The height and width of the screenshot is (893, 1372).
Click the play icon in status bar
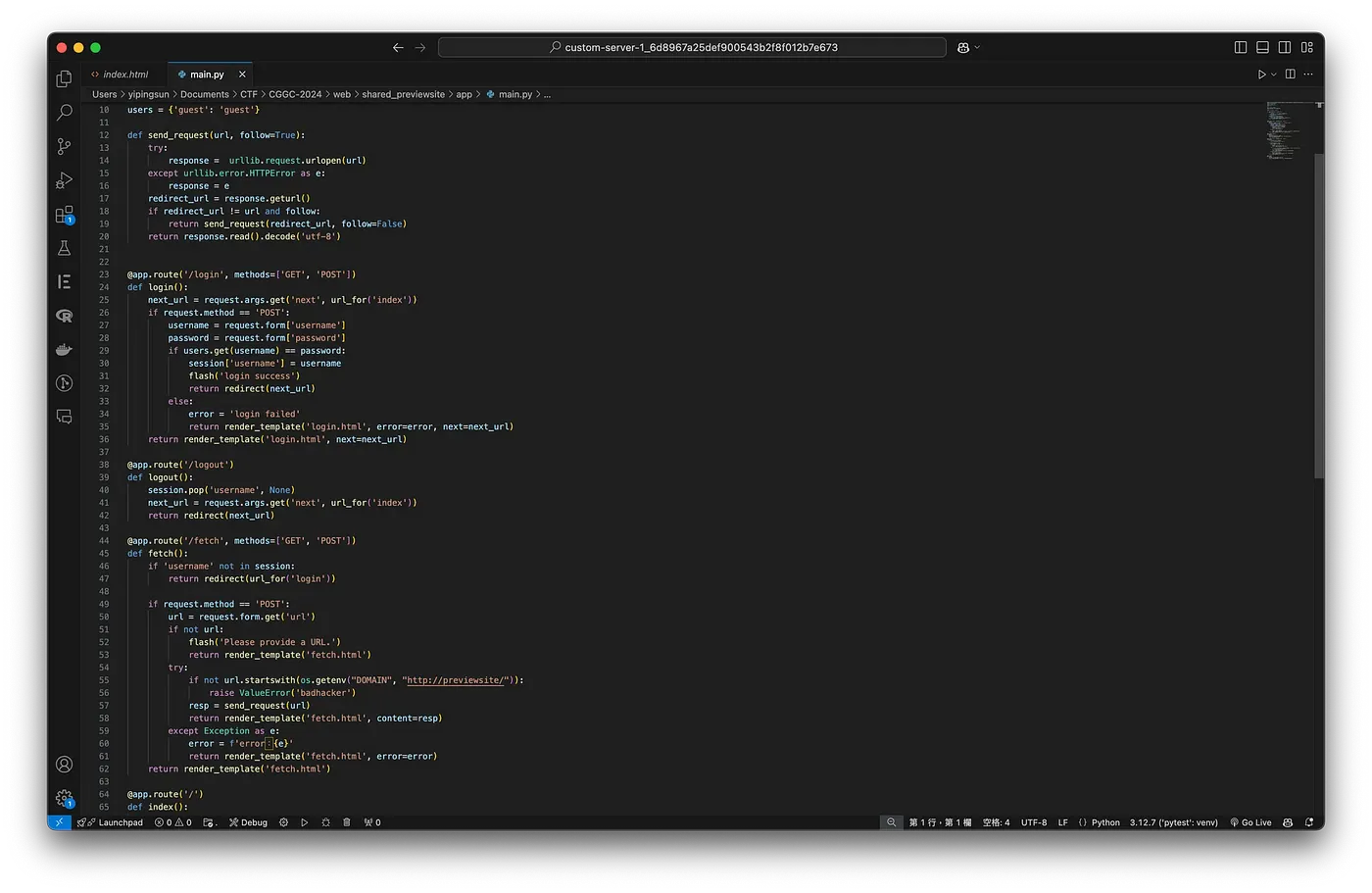305,822
